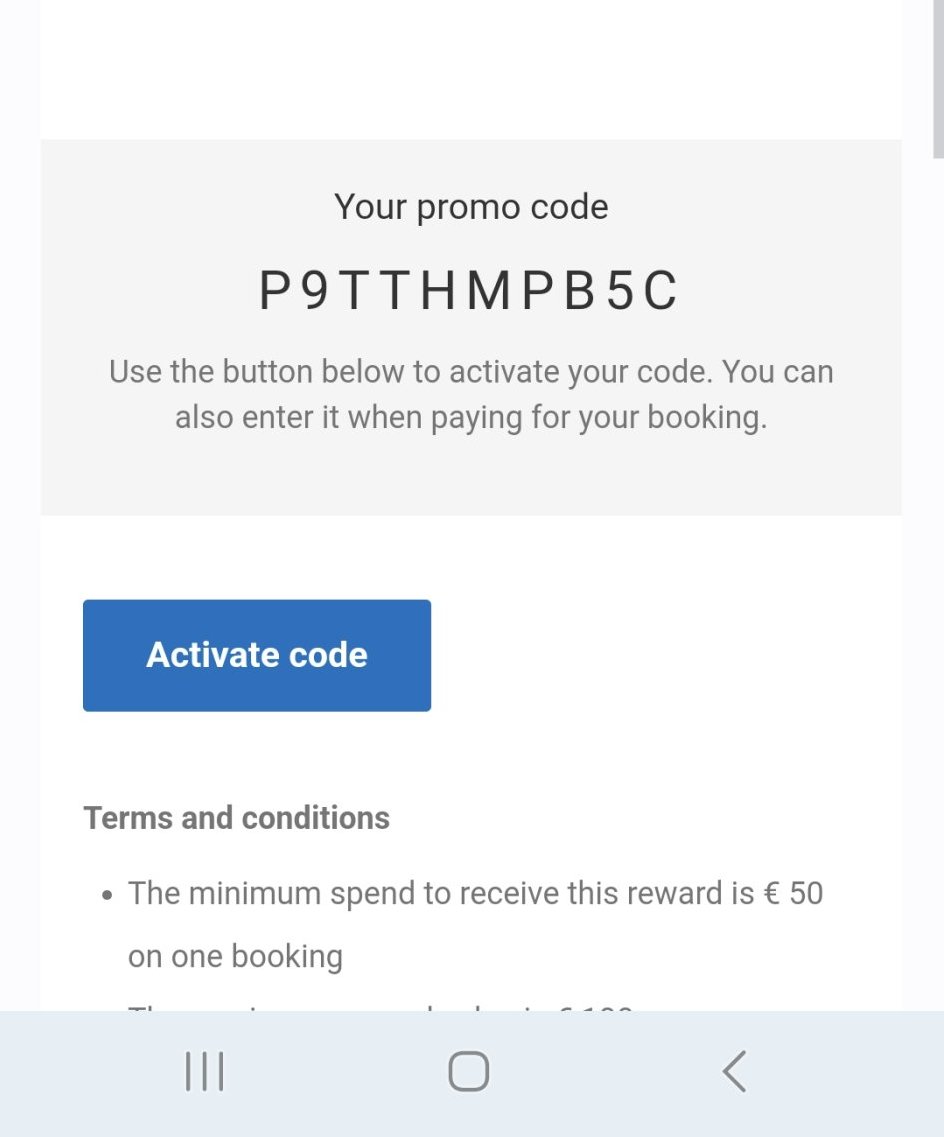Click the "Your promo code" heading
The image size is (944, 1137).
pos(471,207)
